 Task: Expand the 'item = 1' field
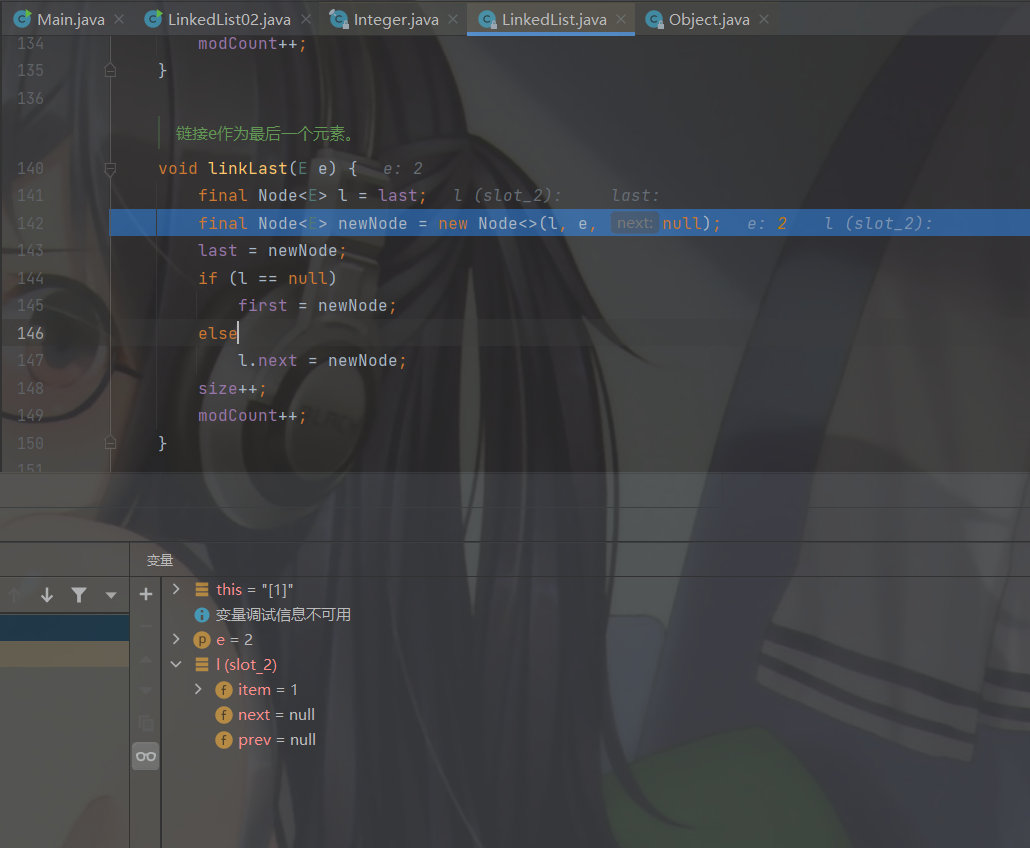click(198, 689)
